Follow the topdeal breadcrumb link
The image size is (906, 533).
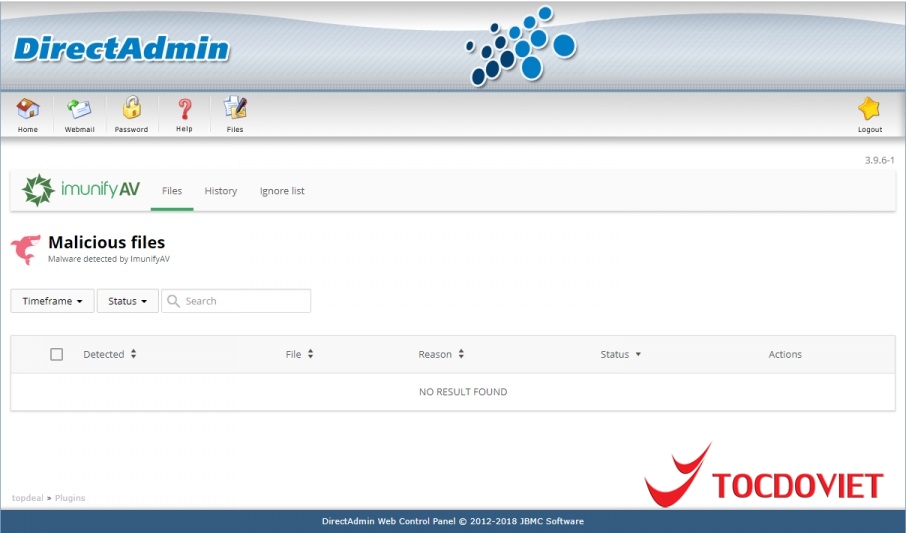(x=27, y=498)
